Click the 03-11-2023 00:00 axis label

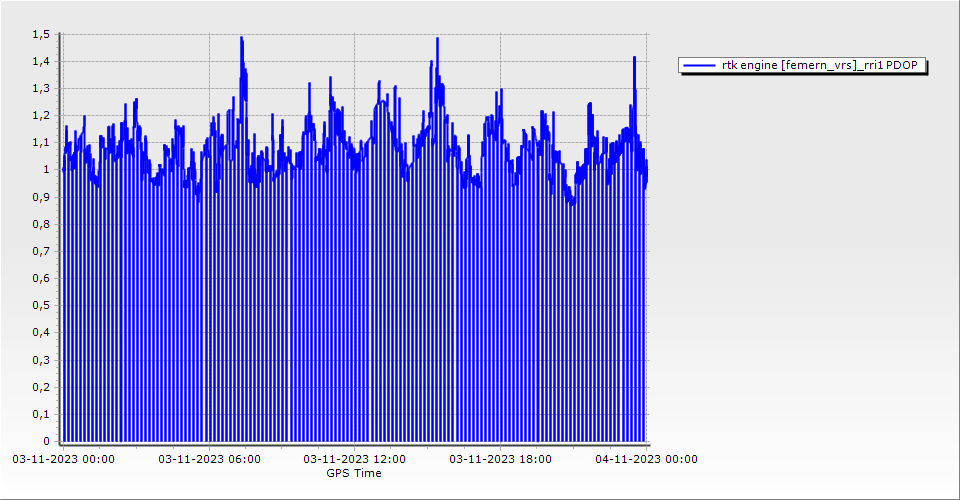pyautogui.click(x=63, y=459)
